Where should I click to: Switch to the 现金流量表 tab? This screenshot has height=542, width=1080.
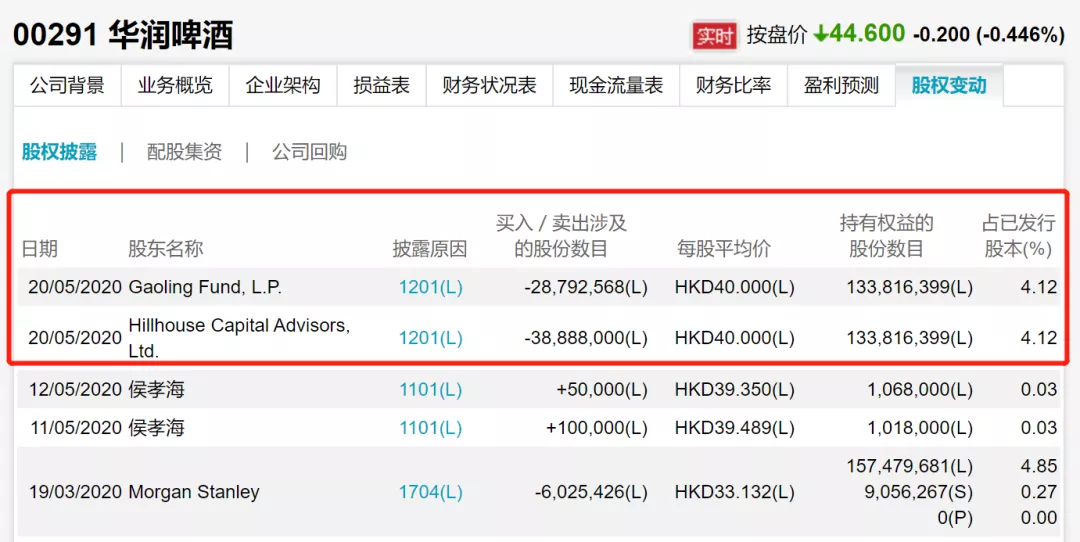coord(616,85)
